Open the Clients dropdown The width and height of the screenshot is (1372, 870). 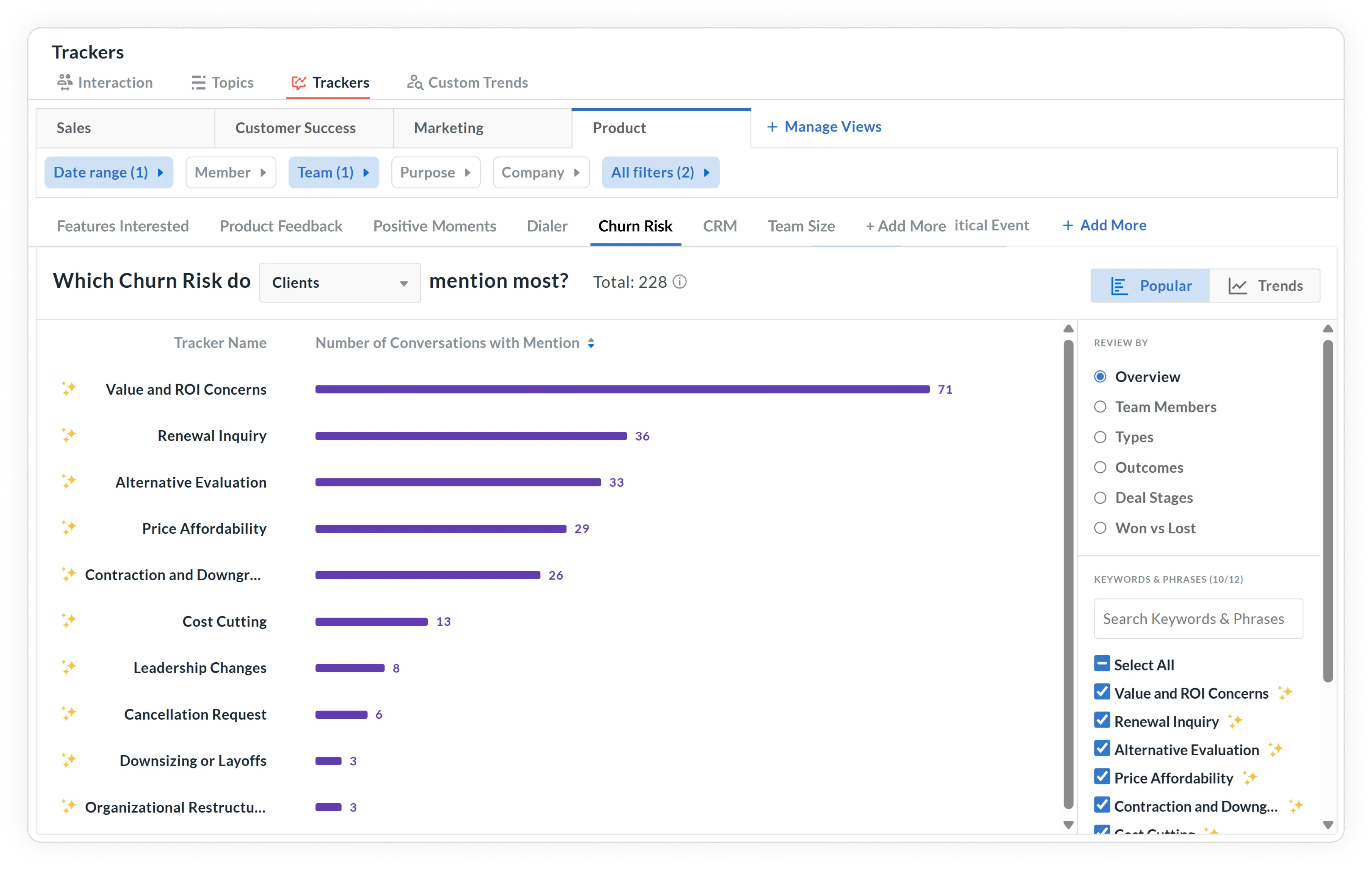click(339, 282)
